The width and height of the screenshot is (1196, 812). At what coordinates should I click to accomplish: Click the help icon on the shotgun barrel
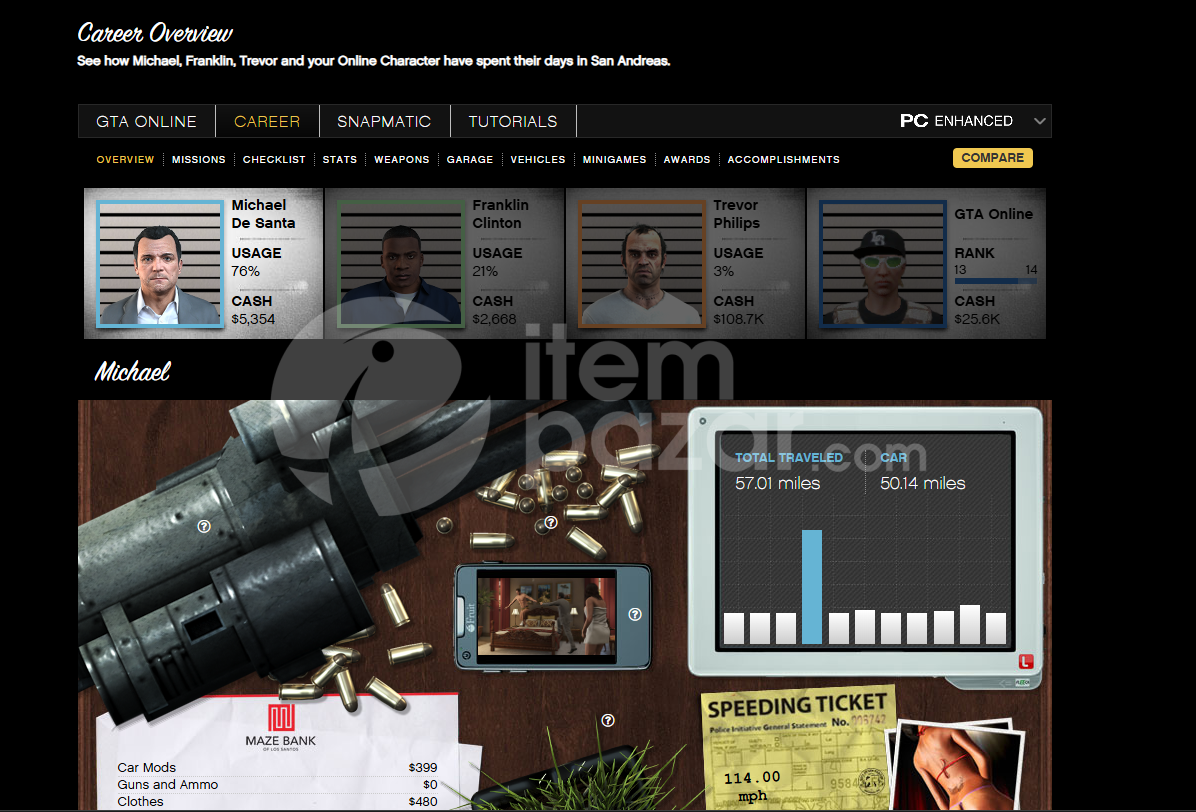click(x=204, y=526)
